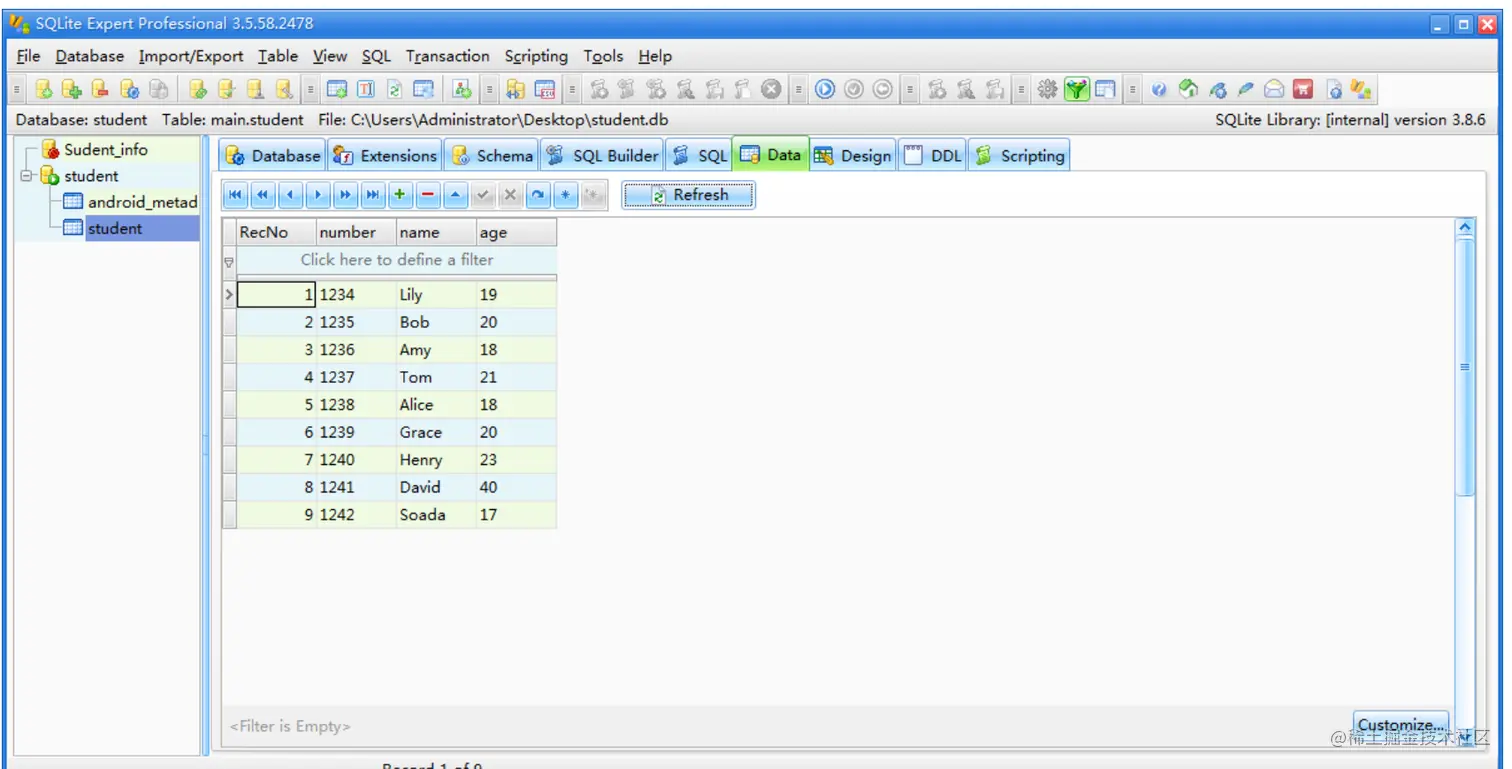Click the vertical scrollbar up arrow

click(x=1466, y=228)
